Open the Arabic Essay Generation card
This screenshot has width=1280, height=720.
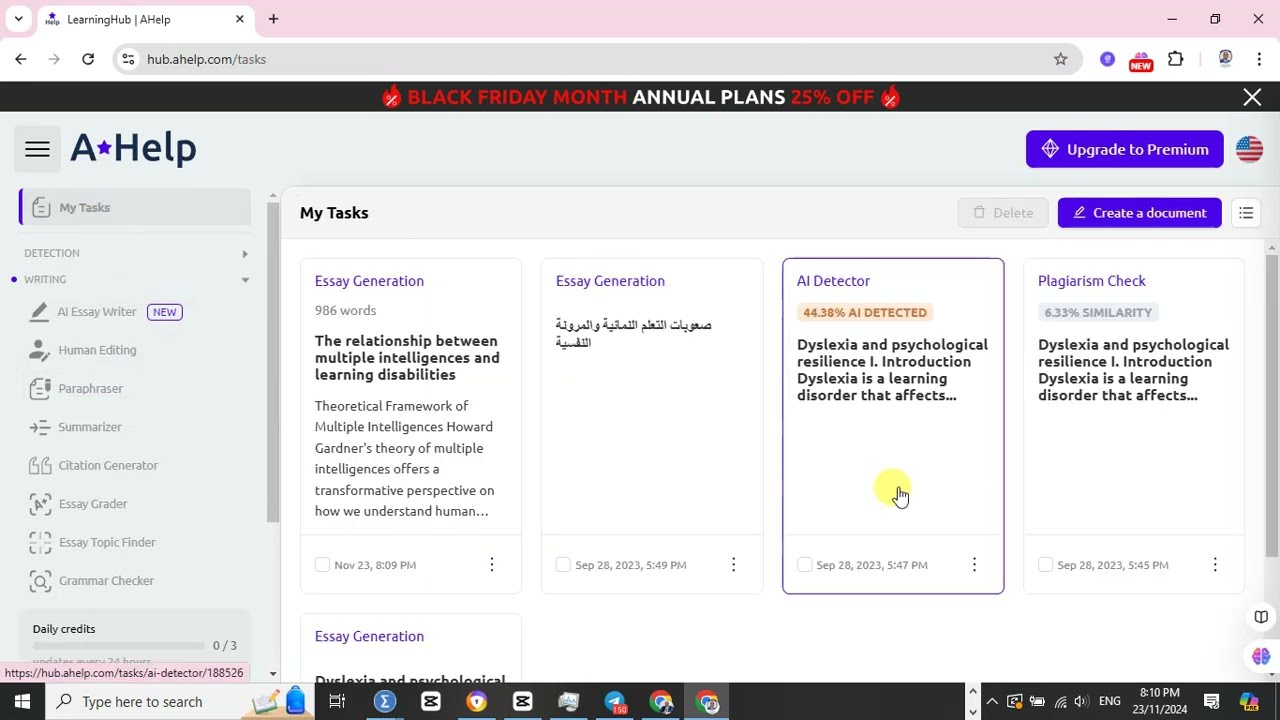652,426
